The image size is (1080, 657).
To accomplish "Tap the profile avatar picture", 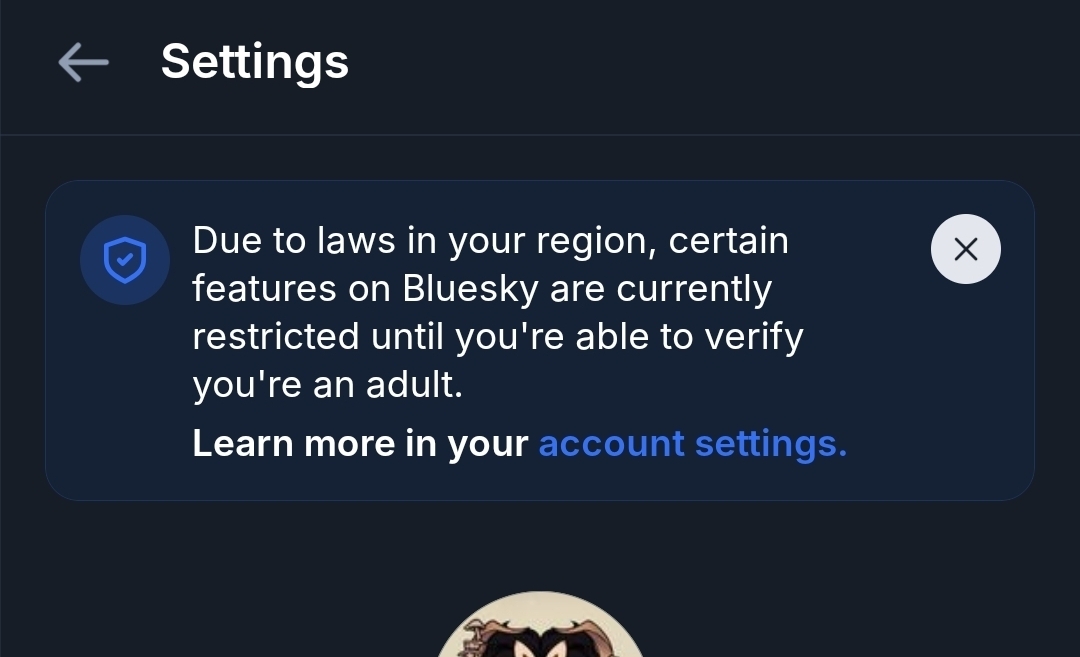I will [540, 630].
